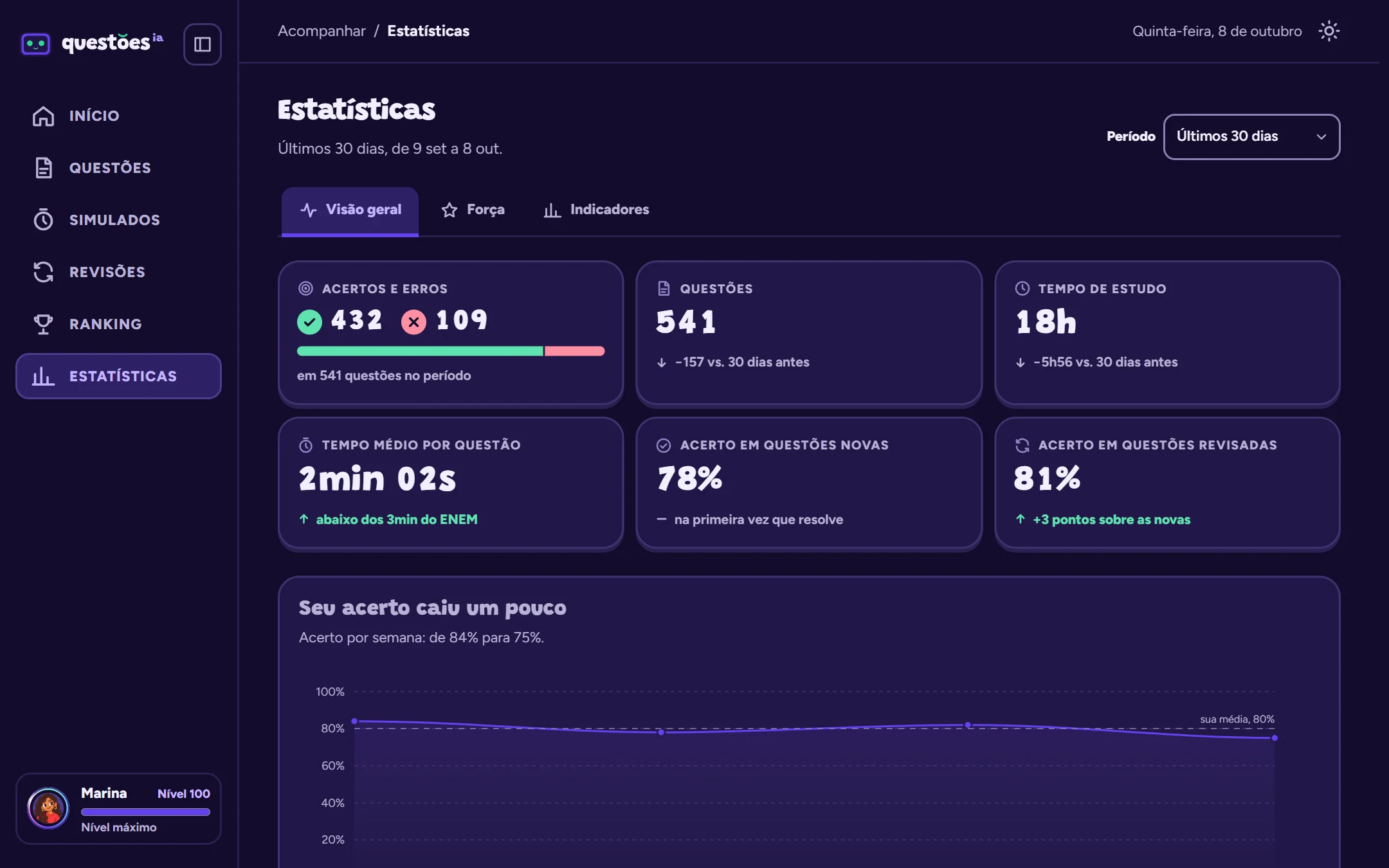Click the Tempo médio por questão timer icon
Image resolution: width=1389 pixels, height=868 pixels.
(x=305, y=445)
